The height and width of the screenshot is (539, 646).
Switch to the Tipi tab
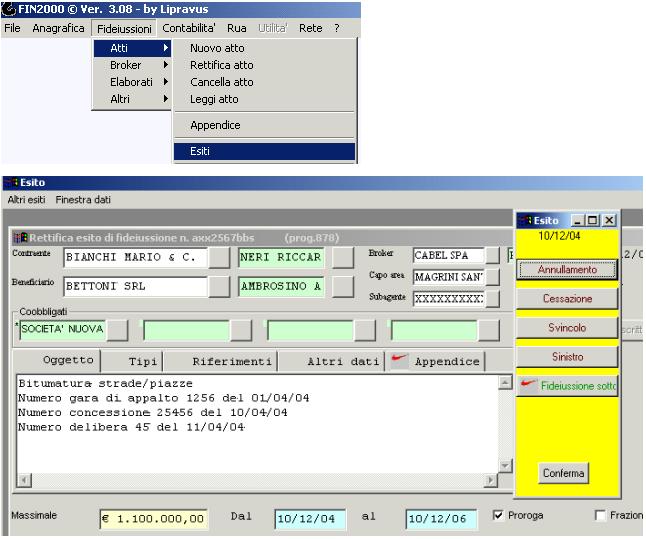pos(133,362)
